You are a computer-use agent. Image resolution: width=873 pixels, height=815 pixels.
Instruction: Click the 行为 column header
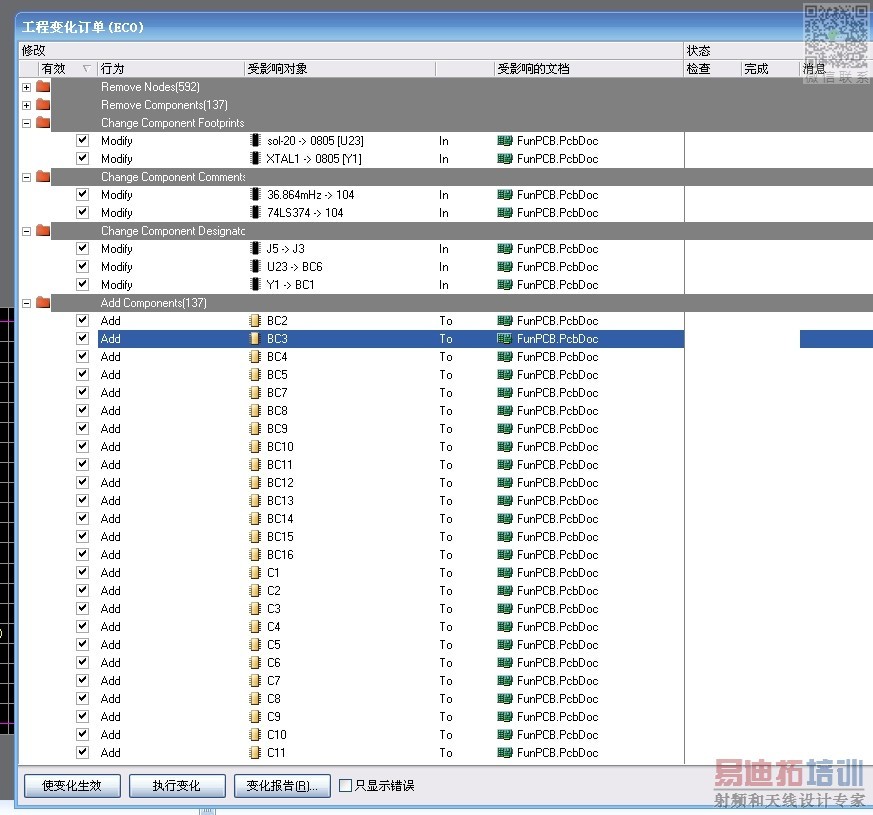[170, 68]
